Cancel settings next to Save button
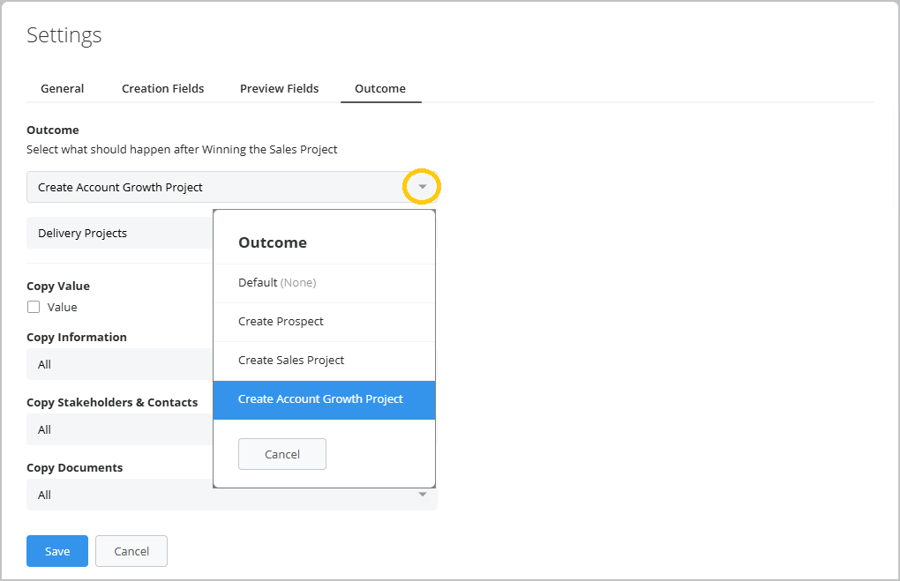 [x=131, y=551]
